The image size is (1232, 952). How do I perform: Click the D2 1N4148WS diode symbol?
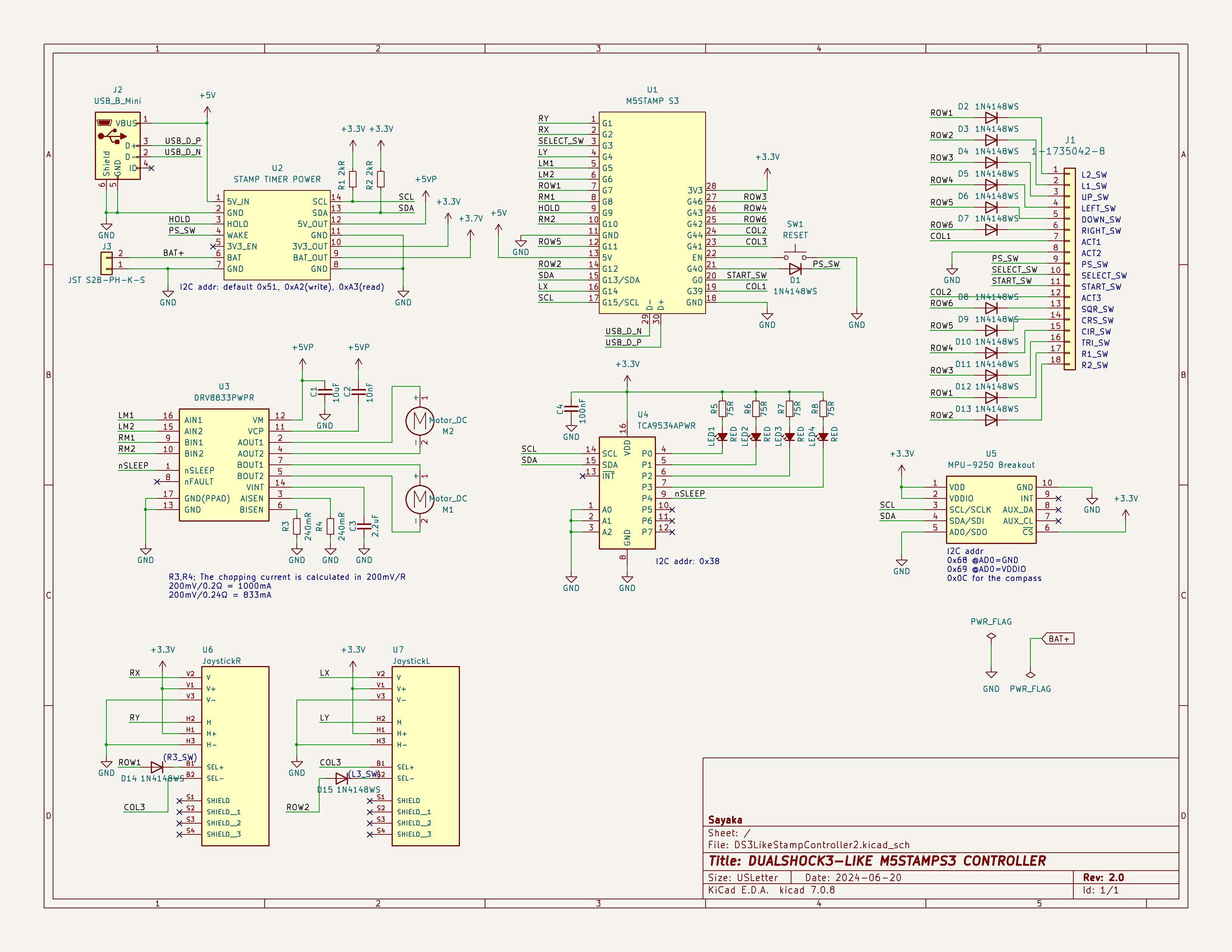(x=991, y=118)
